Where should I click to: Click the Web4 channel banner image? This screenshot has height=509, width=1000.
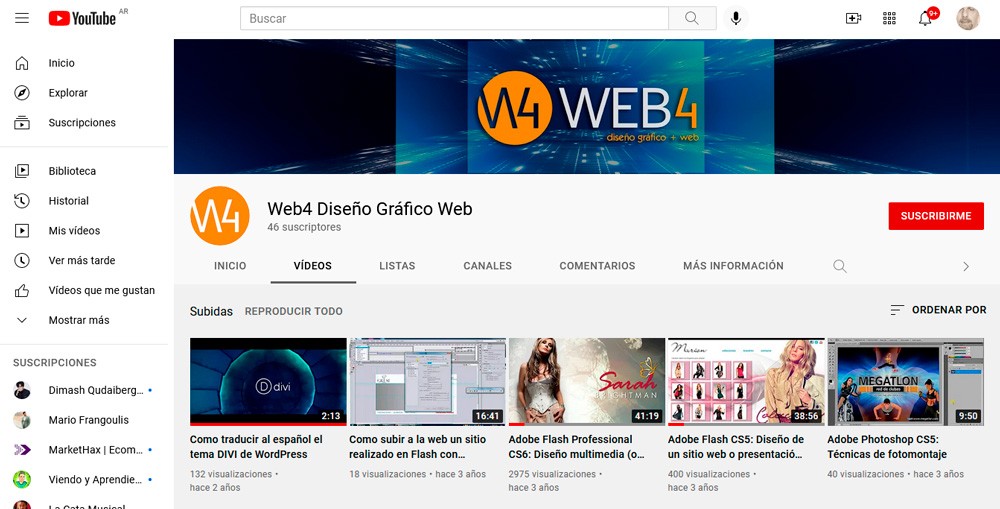(x=587, y=107)
